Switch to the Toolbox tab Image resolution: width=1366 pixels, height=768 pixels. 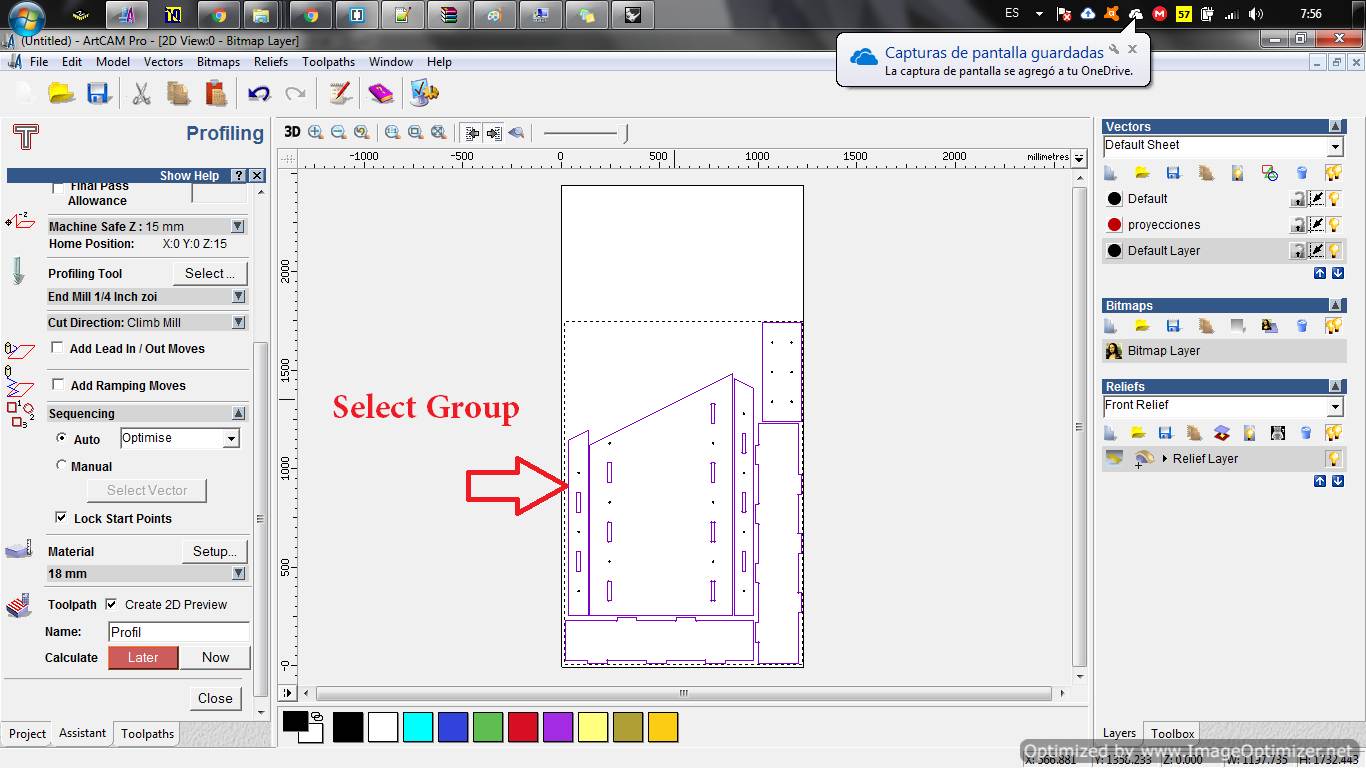[1172, 734]
